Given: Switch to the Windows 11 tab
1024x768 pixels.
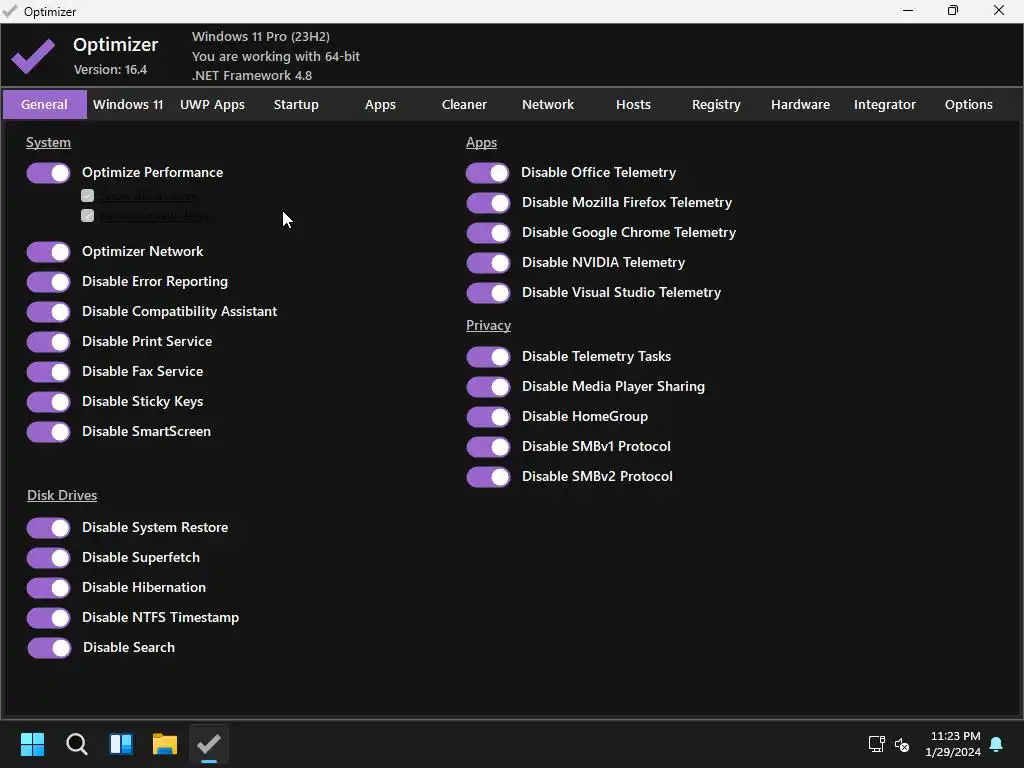Looking at the screenshot, I should pyautogui.click(x=128, y=104).
